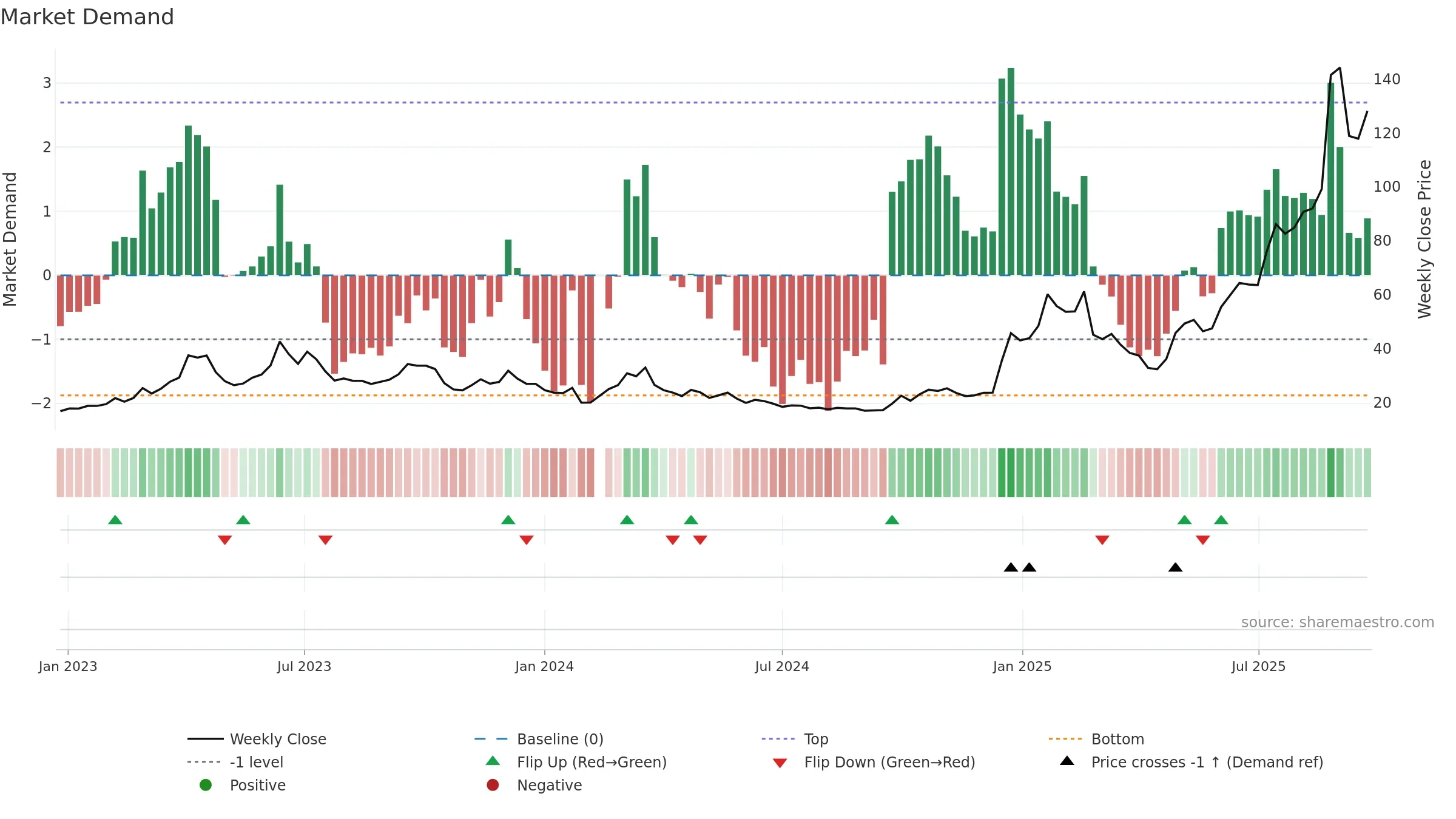Screen dimensions: 1456x819
Task: Select the first black price-cross triangle before Jan 2025
Action: [1011, 567]
